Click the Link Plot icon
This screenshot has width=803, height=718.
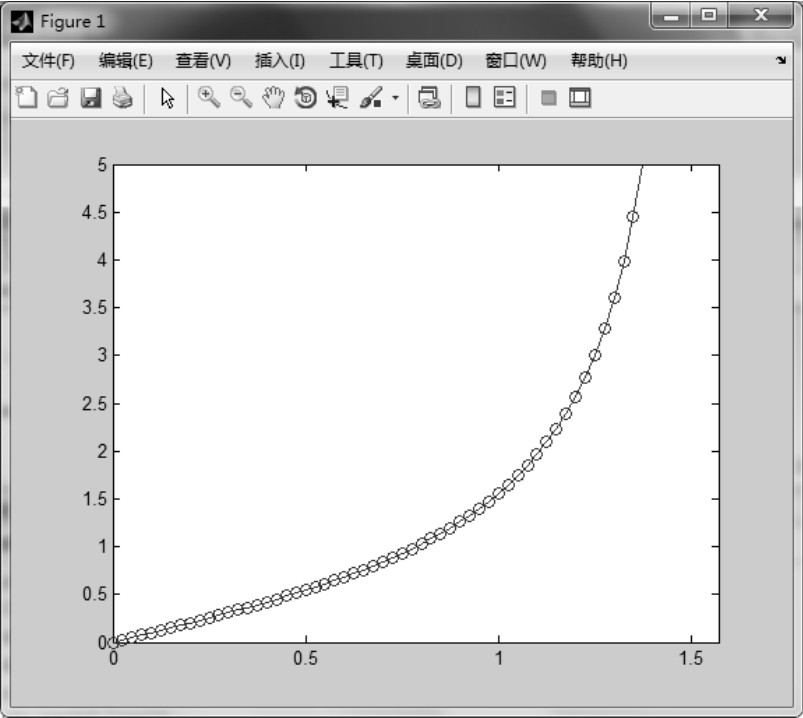click(x=429, y=98)
